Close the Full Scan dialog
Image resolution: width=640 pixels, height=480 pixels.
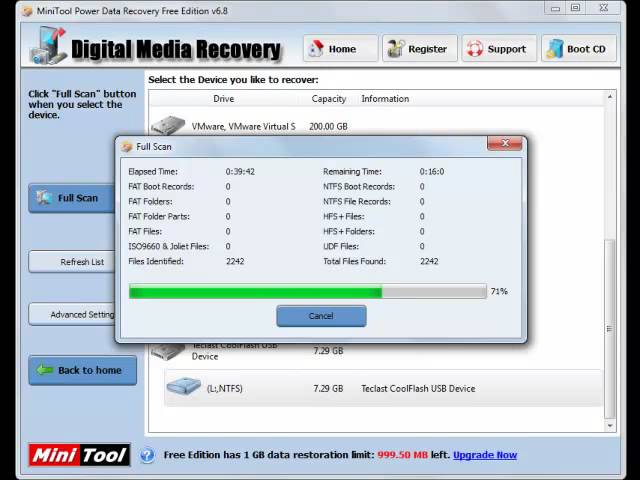click(505, 144)
